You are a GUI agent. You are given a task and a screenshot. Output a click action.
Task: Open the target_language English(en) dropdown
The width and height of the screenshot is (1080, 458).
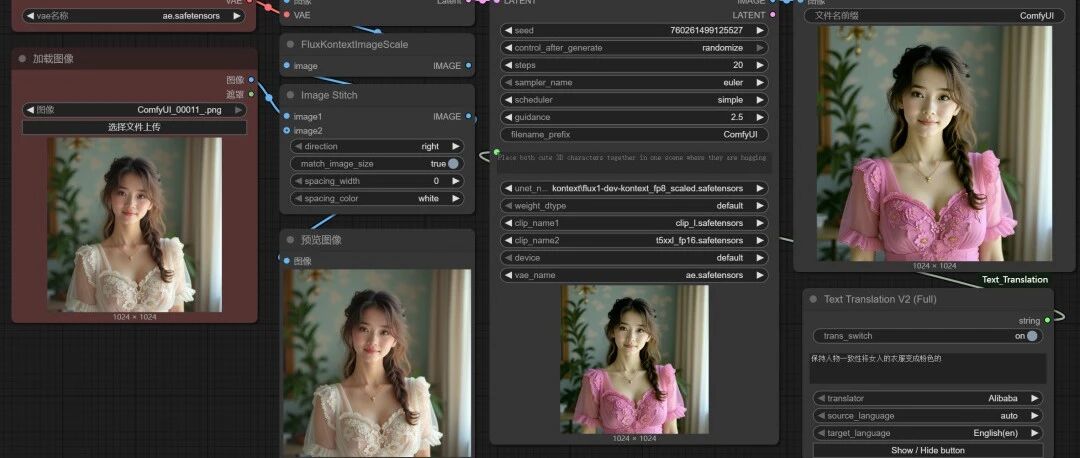point(928,433)
